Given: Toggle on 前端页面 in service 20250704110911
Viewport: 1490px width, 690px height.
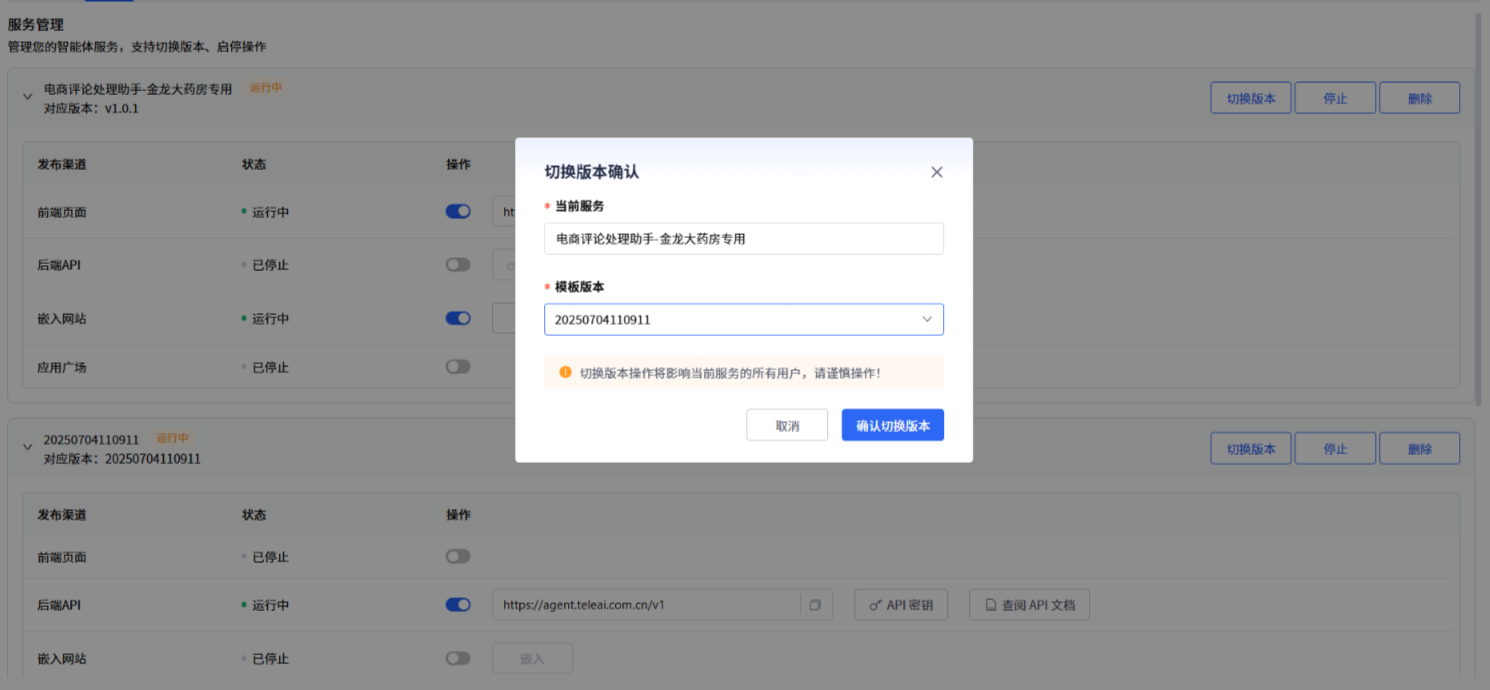Looking at the screenshot, I should (x=458, y=556).
